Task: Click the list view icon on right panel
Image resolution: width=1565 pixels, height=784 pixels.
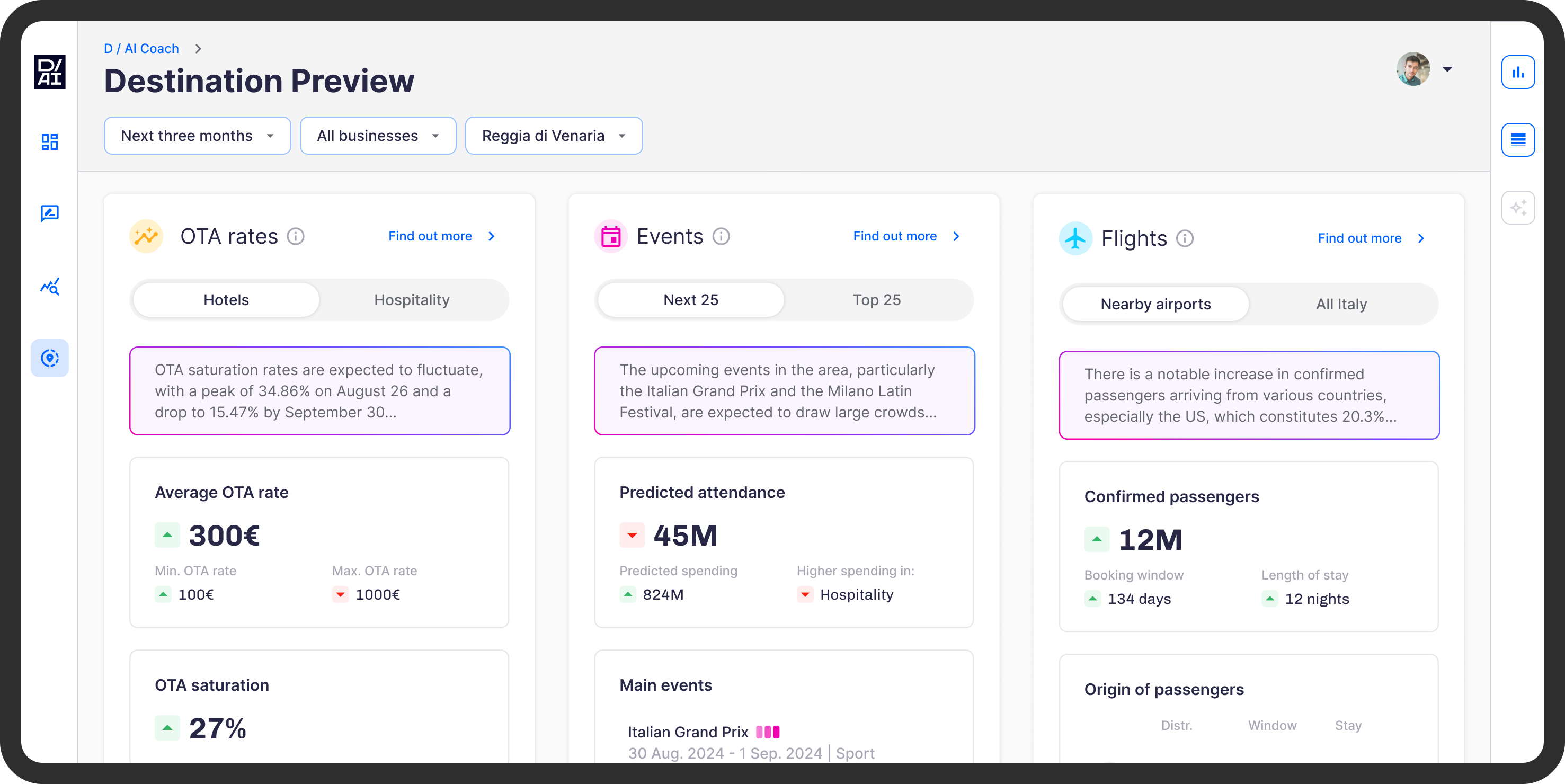Action: (1518, 140)
